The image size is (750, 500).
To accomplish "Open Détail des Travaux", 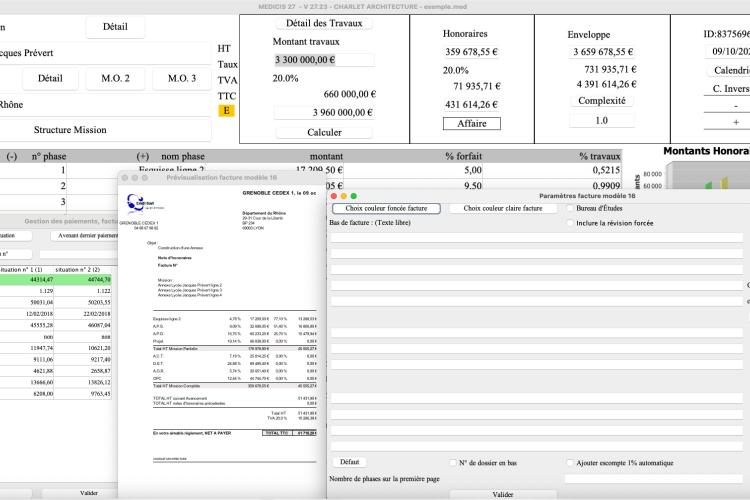I will [x=324, y=23].
